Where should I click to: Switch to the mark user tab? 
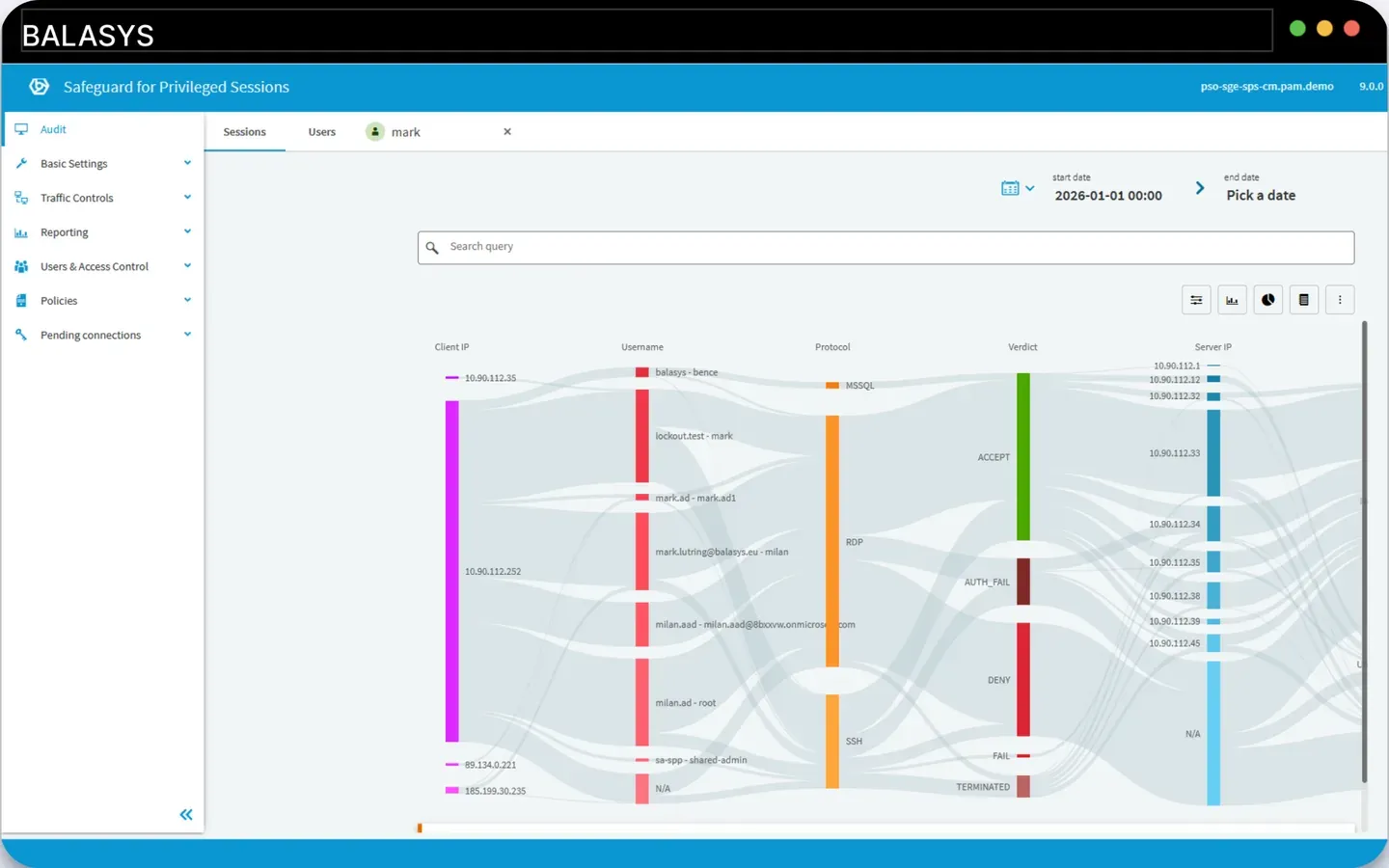coord(406,132)
